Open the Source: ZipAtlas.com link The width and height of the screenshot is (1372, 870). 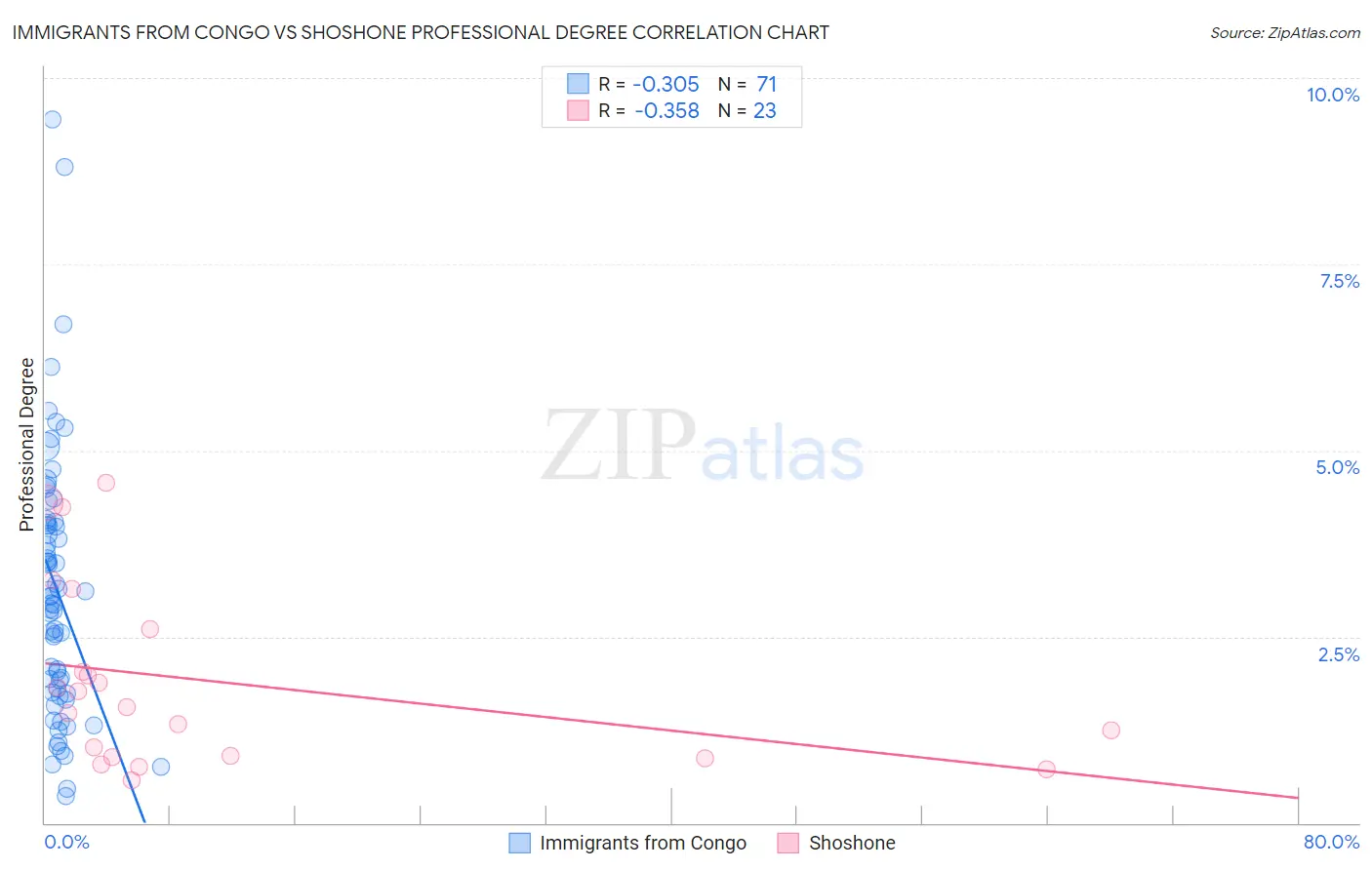1284,32
